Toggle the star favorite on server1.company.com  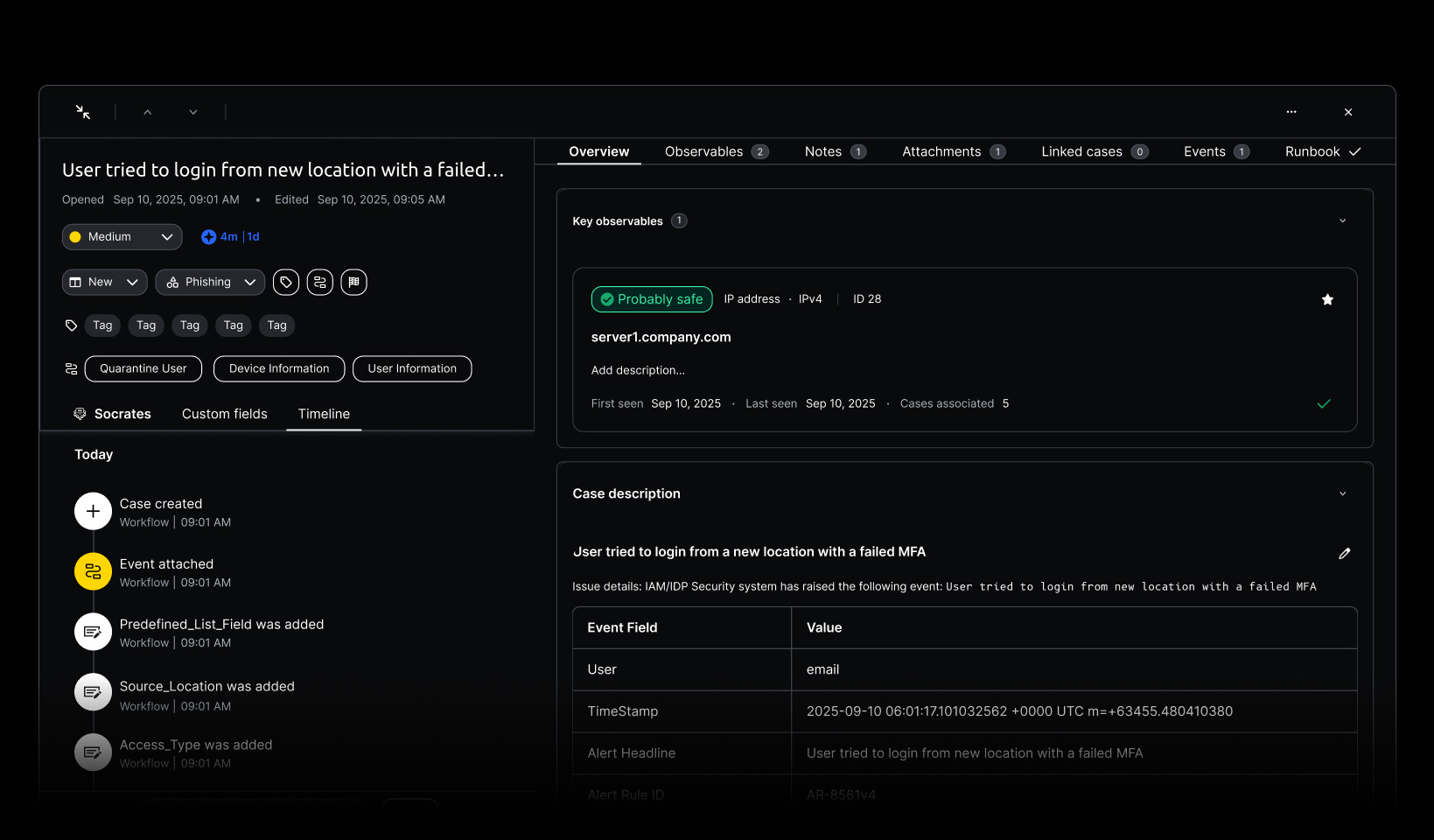click(x=1327, y=299)
